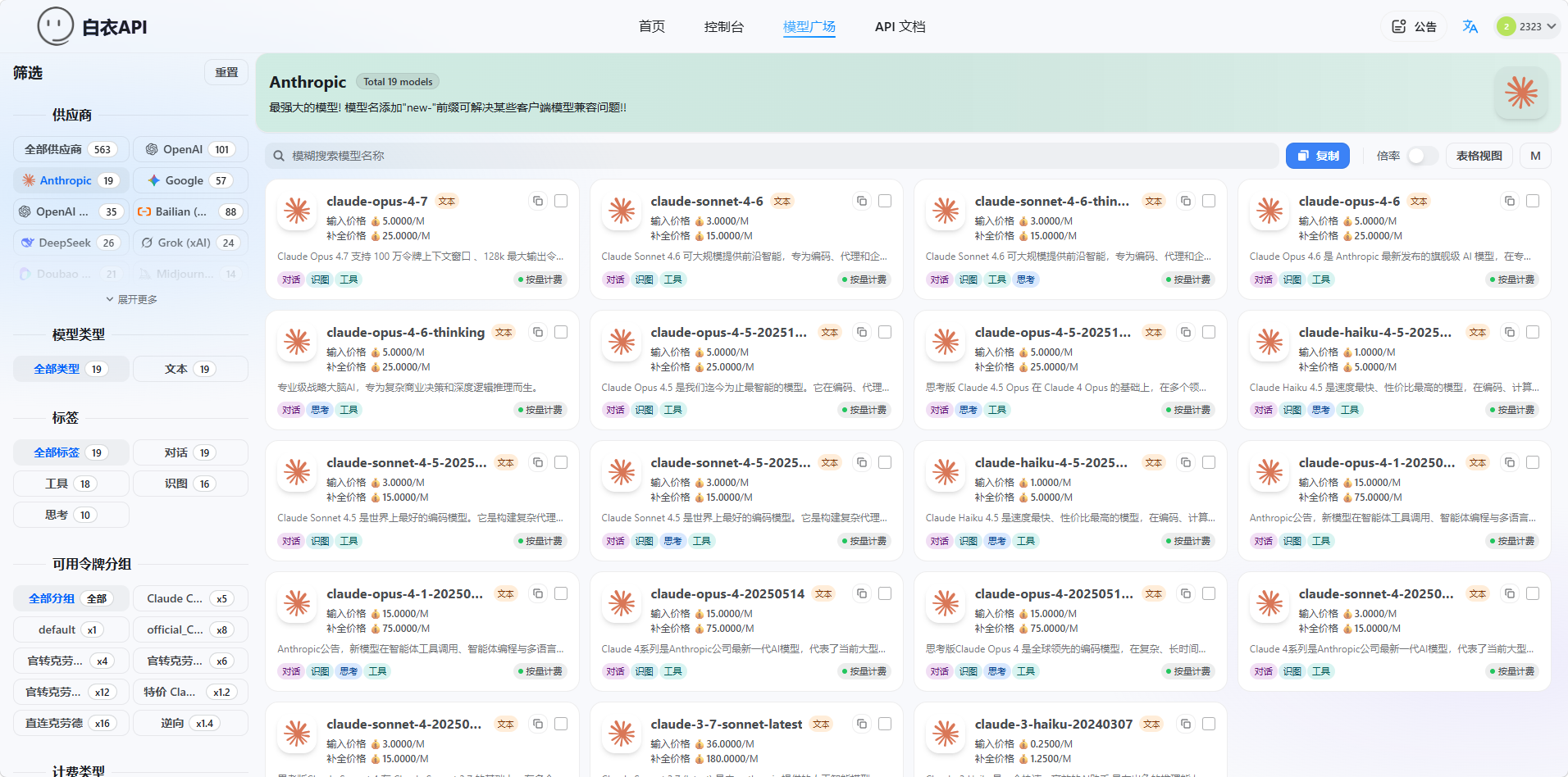This screenshot has width=1568, height=777.
Task: Filter by the 思考 tag
Action: click(x=71, y=515)
